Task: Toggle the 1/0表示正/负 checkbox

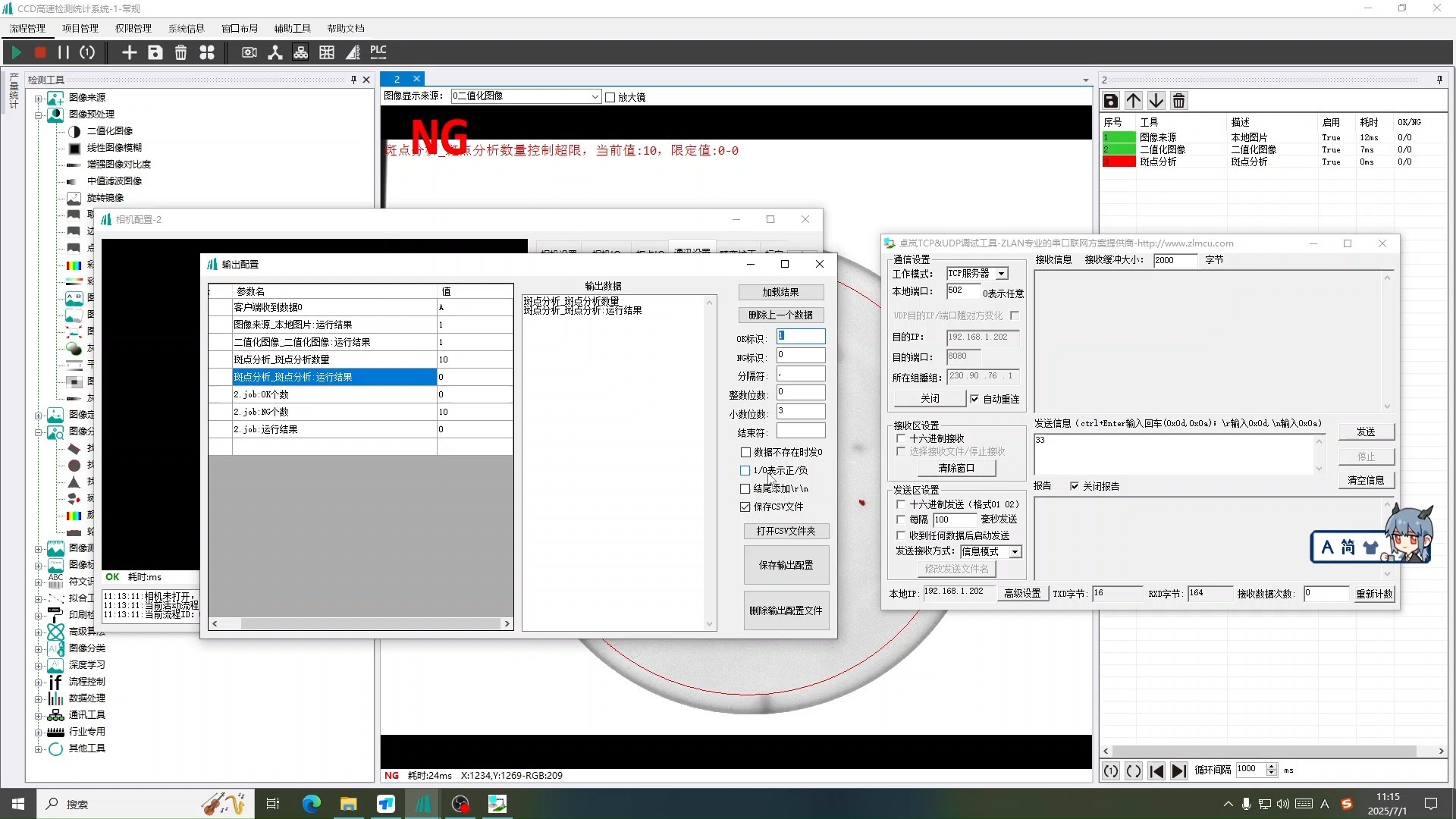Action: 745,471
